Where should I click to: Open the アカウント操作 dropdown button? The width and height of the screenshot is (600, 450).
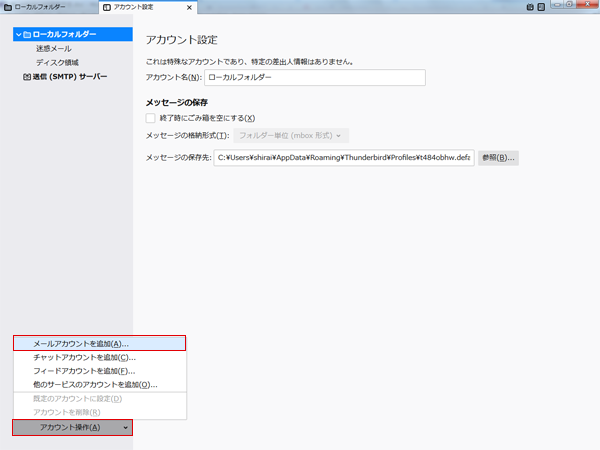72,427
